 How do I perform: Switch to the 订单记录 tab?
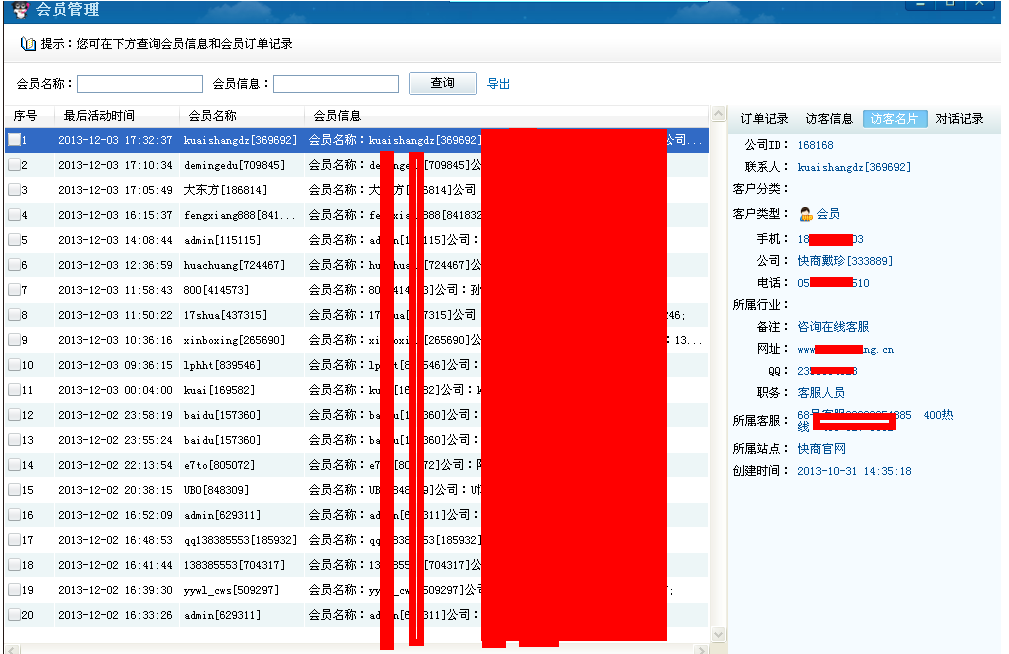[x=764, y=119]
